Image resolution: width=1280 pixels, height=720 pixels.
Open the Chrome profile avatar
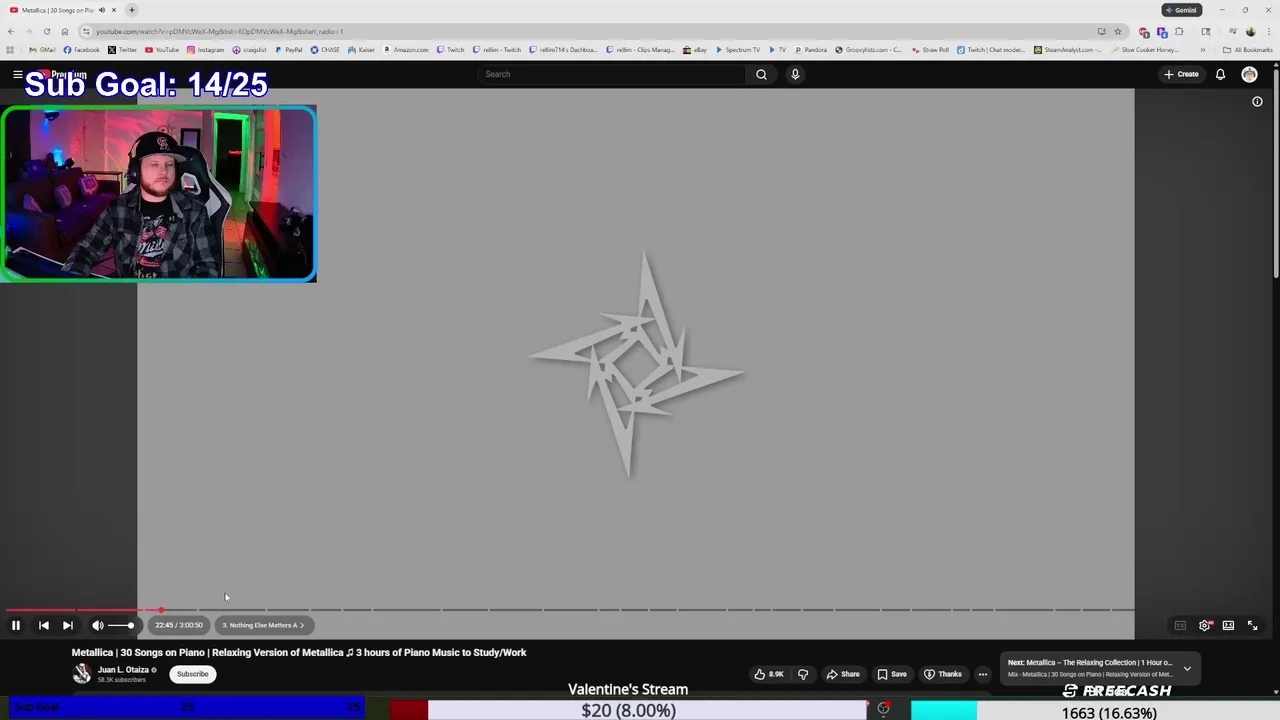[x=1250, y=31]
